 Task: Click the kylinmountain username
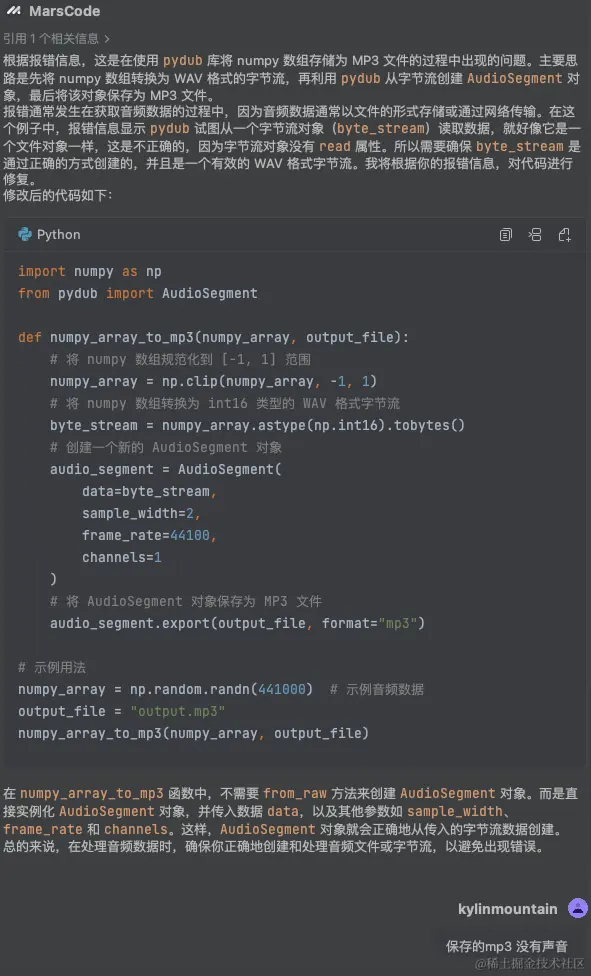[x=508, y=909]
